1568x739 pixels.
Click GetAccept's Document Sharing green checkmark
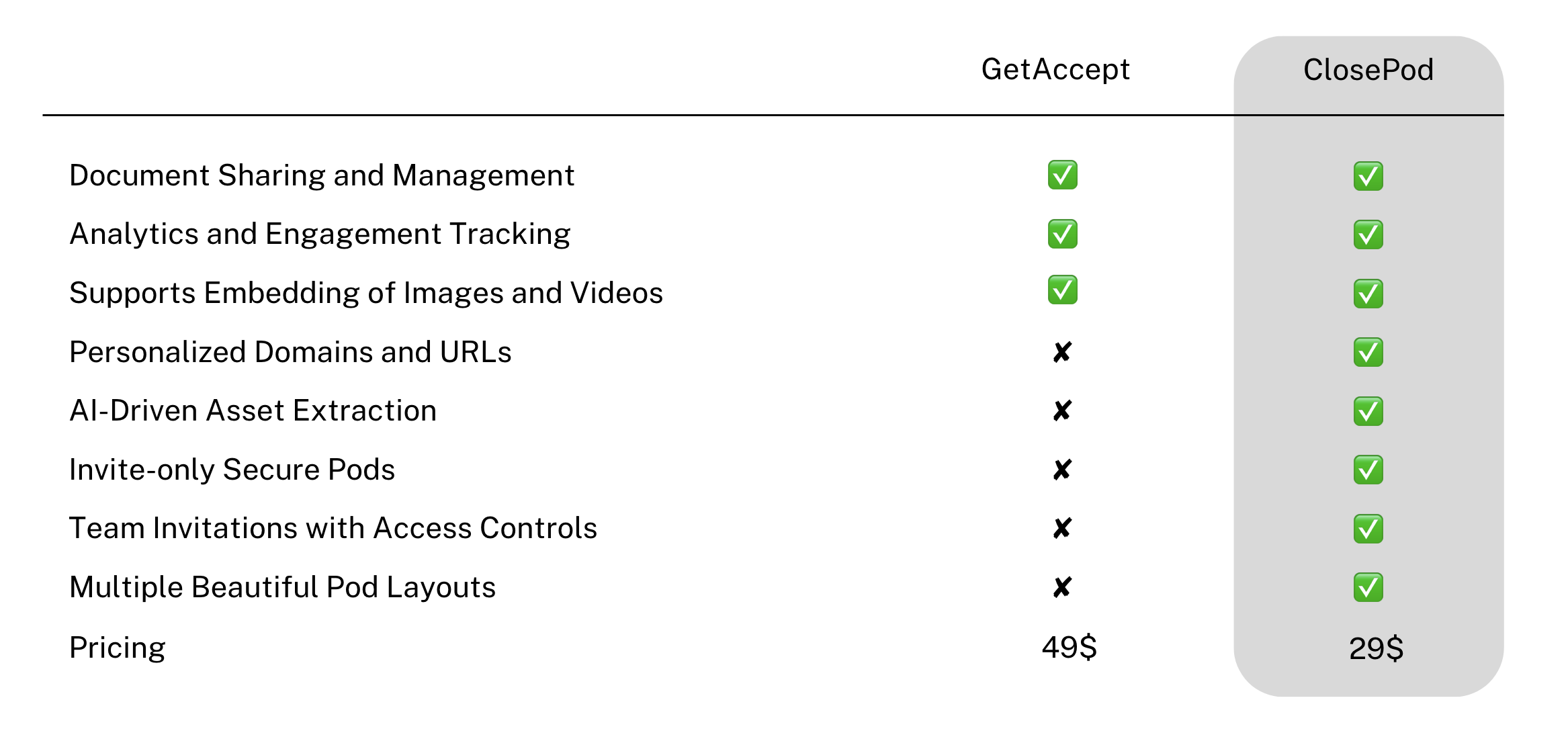tap(1062, 175)
